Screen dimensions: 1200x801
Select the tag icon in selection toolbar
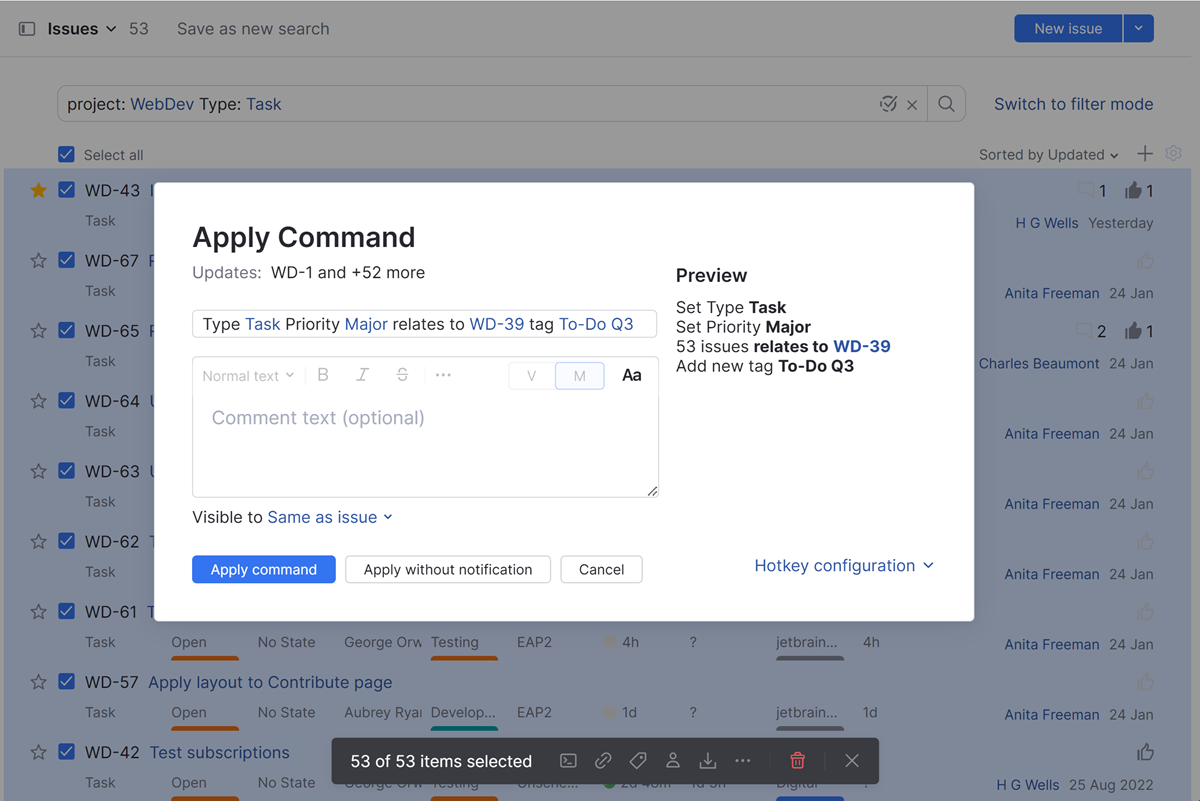(x=638, y=760)
